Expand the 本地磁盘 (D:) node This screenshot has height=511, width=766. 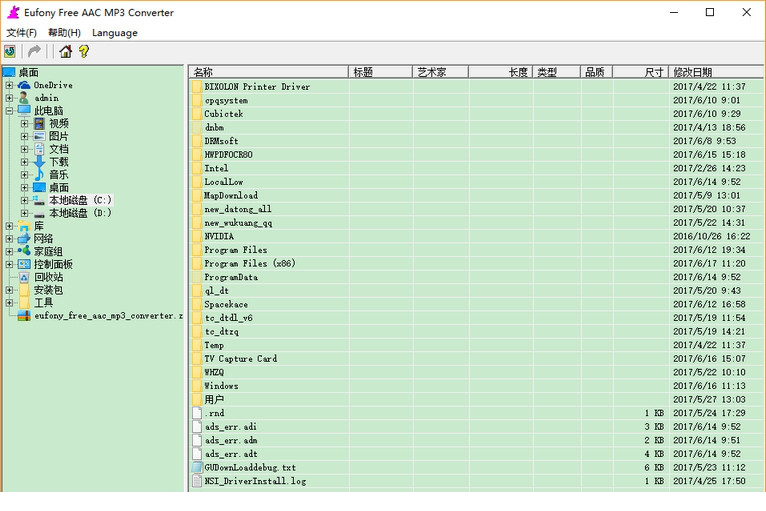coord(24,213)
